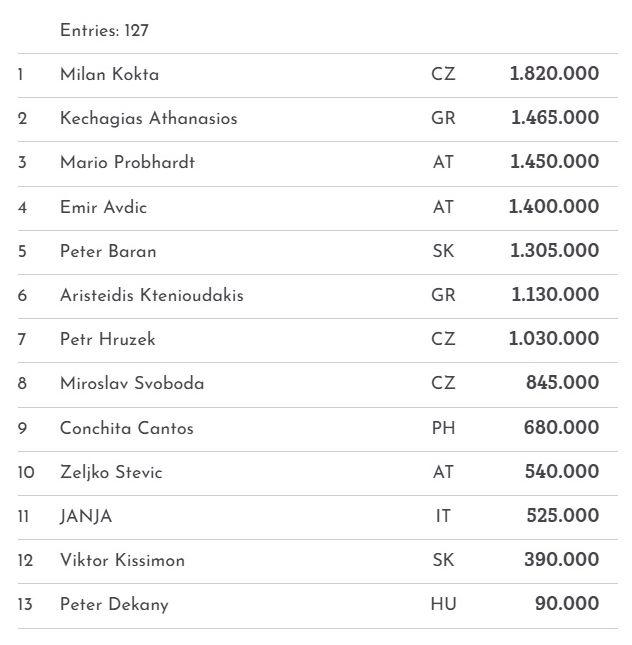Select Miroslav Svoboda entry
632x645 pixels.
point(131,383)
